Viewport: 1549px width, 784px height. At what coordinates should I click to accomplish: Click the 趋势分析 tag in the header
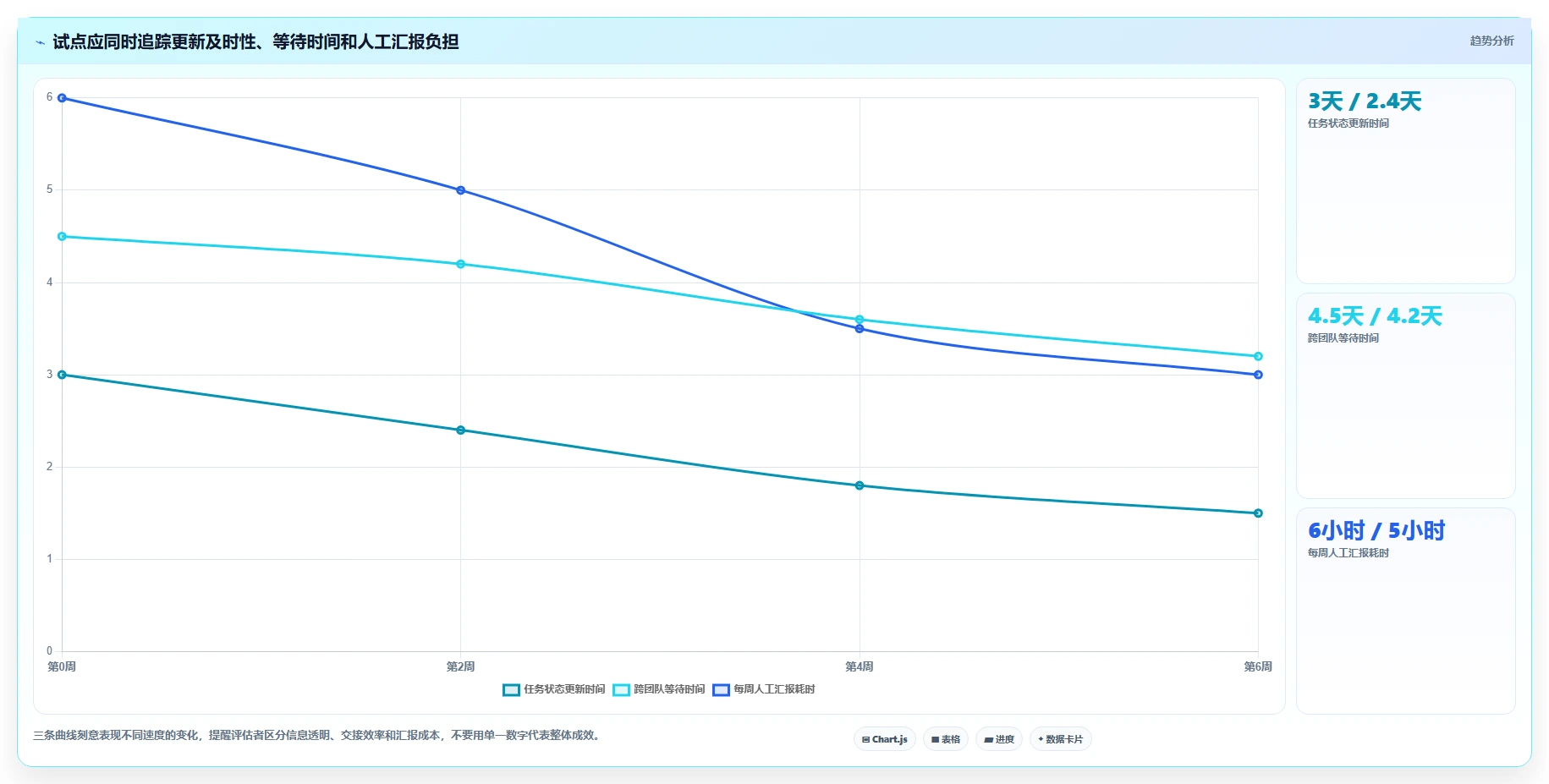[1491, 41]
